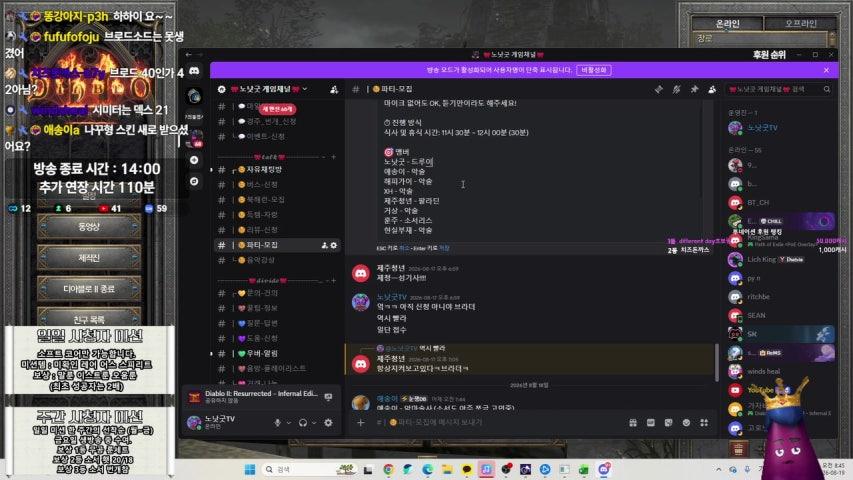Open 노낫굿TV profile in member list
This screenshot has height=480, width=853.
point(781,128)
